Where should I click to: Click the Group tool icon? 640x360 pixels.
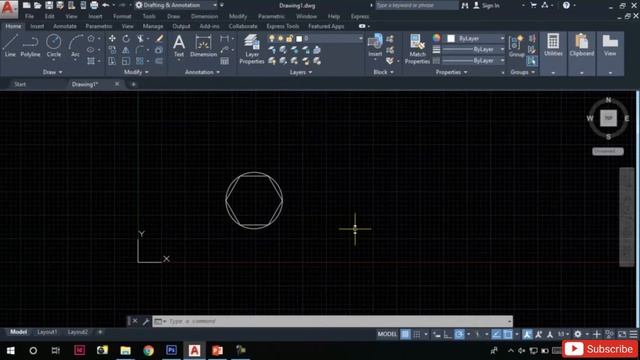(x=516, y=46)
